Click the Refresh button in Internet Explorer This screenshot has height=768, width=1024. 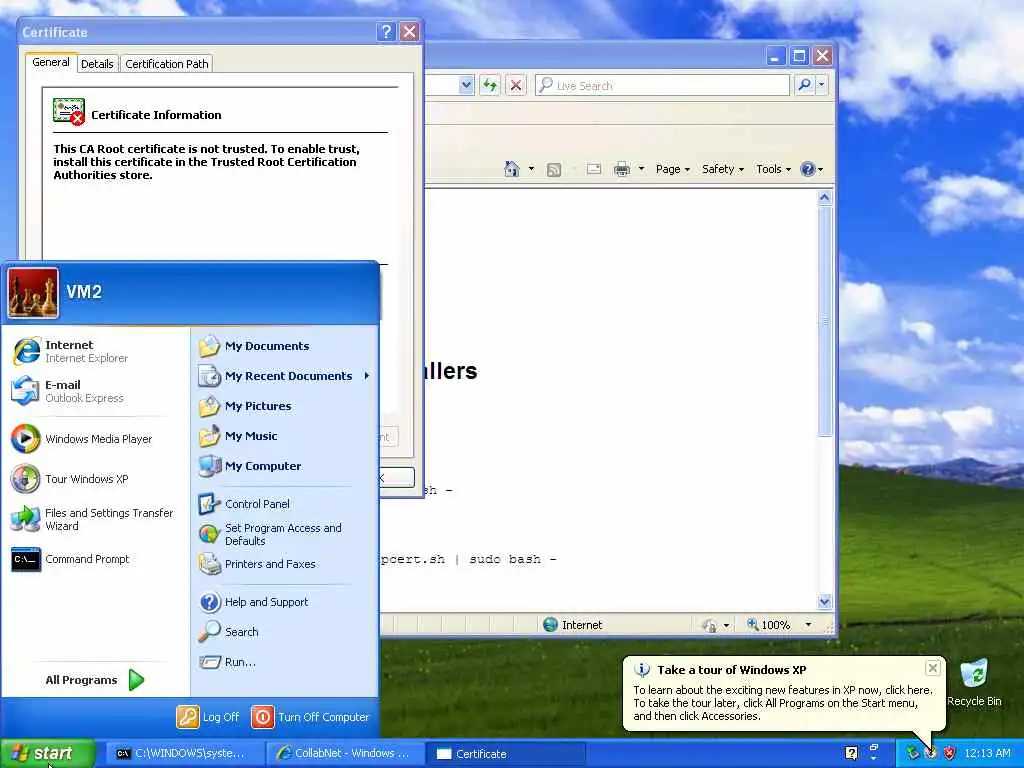pos(490,85)
